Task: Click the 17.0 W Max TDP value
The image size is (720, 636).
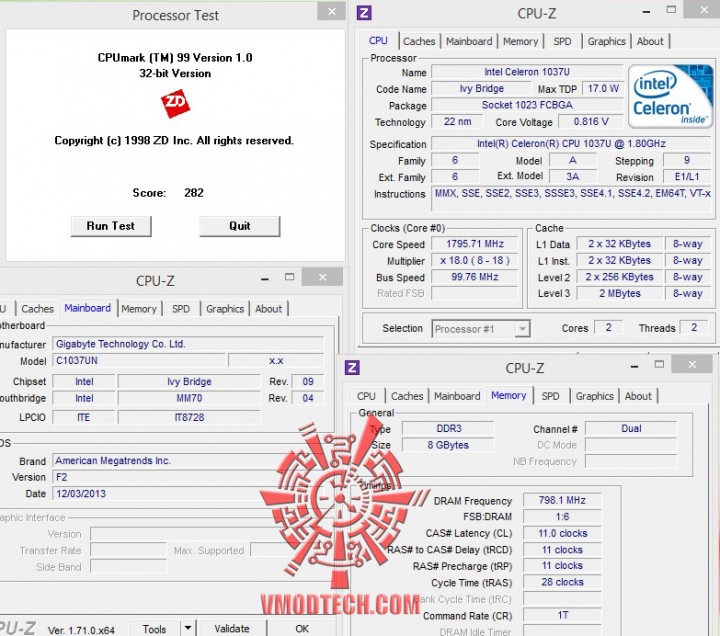Action: 603,89
